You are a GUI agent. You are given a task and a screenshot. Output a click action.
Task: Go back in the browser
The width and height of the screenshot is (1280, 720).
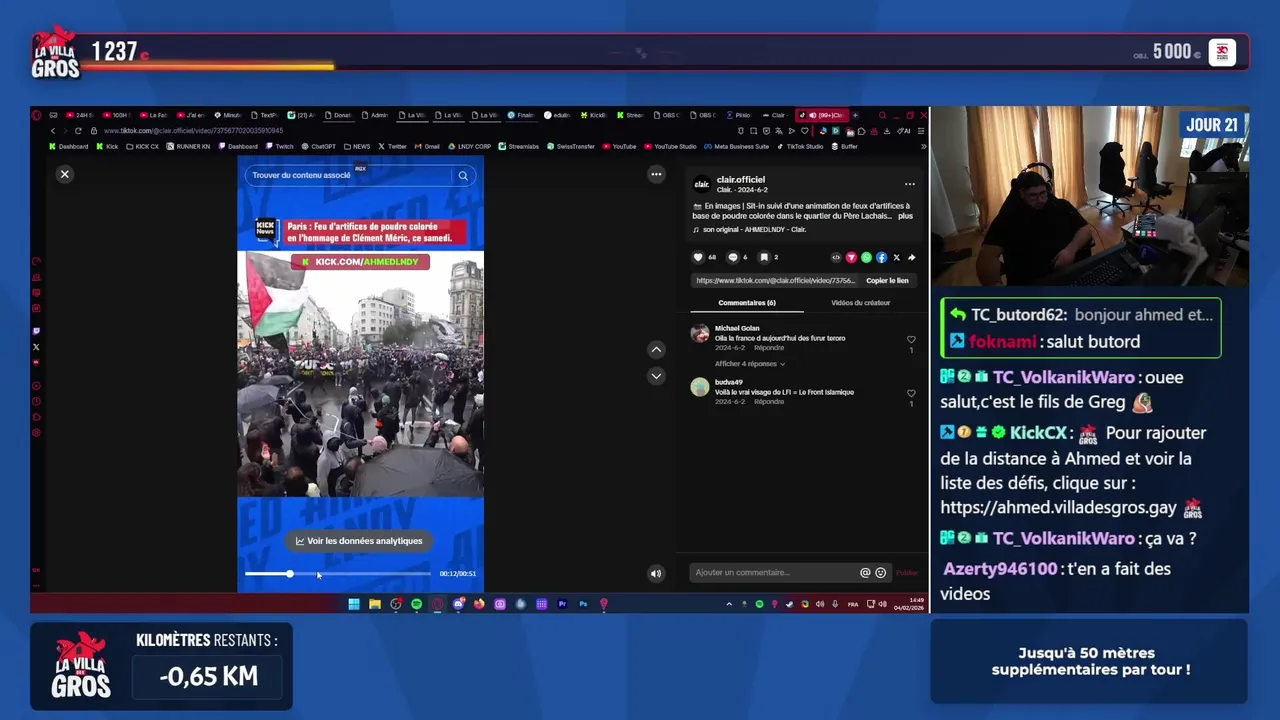(x=53, y=131)
